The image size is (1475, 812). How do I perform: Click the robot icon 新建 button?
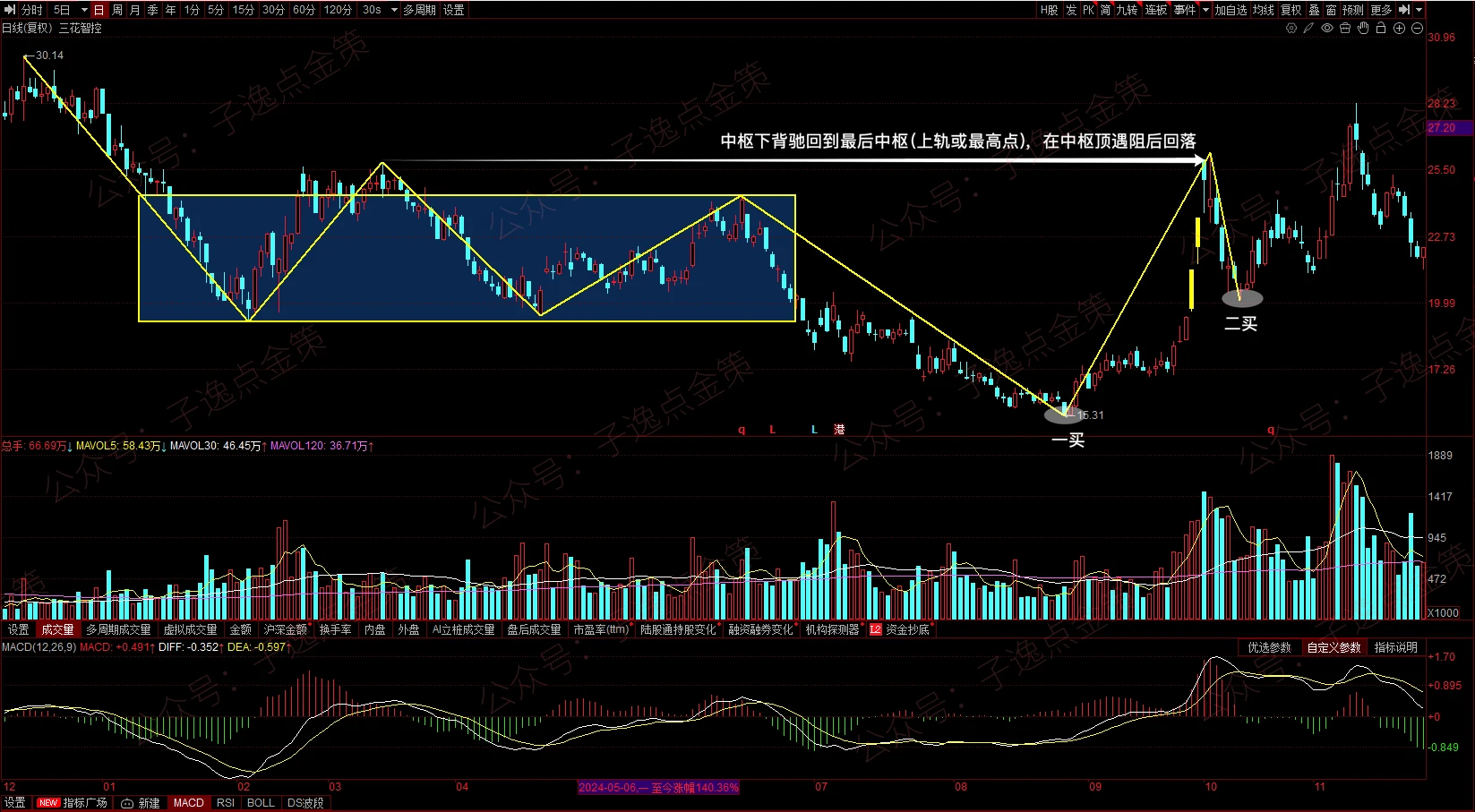tap(141, 803)
